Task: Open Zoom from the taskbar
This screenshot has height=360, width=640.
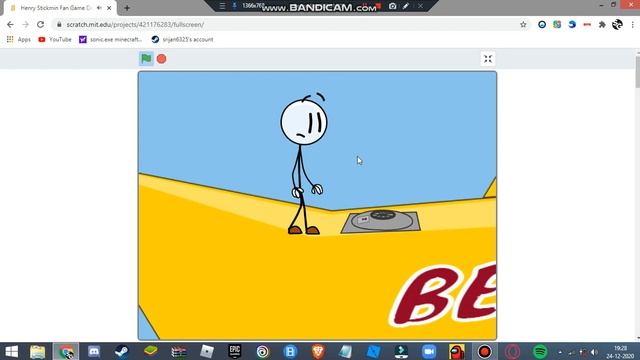Action: coord(429,351)
